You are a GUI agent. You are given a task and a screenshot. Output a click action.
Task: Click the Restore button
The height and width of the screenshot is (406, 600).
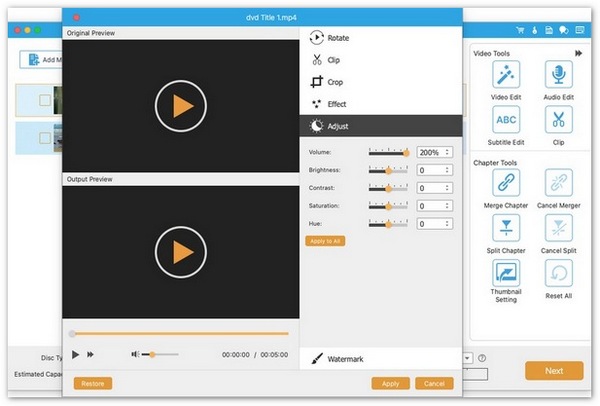[93, 383]
